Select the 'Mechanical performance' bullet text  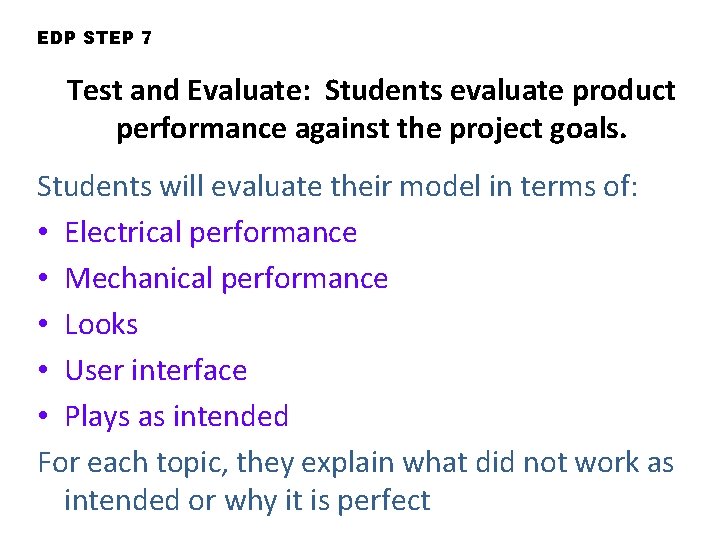tap(226, 278)
